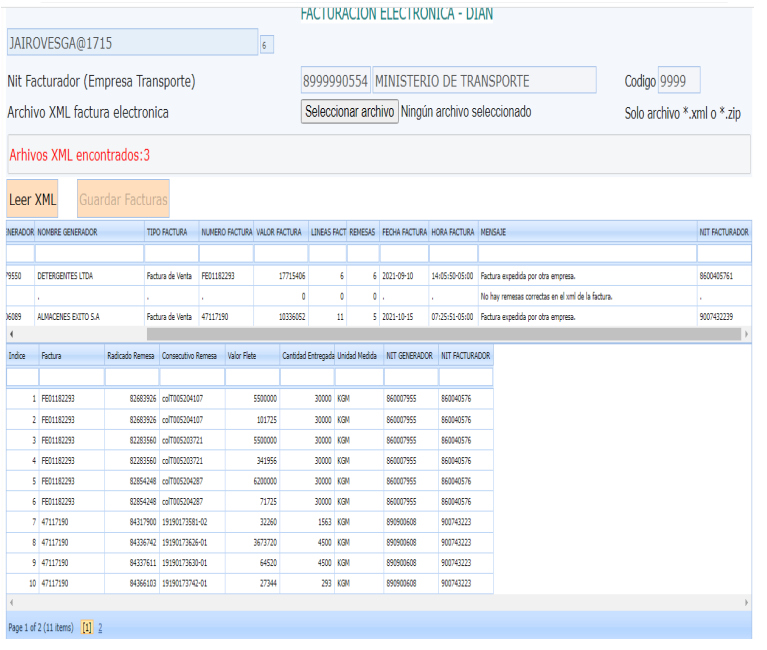Image resolution: width=767 pixels, height=650 pixels.
Task: Click left arrow of upper grid scrollbar
Action: coord(11,335)
